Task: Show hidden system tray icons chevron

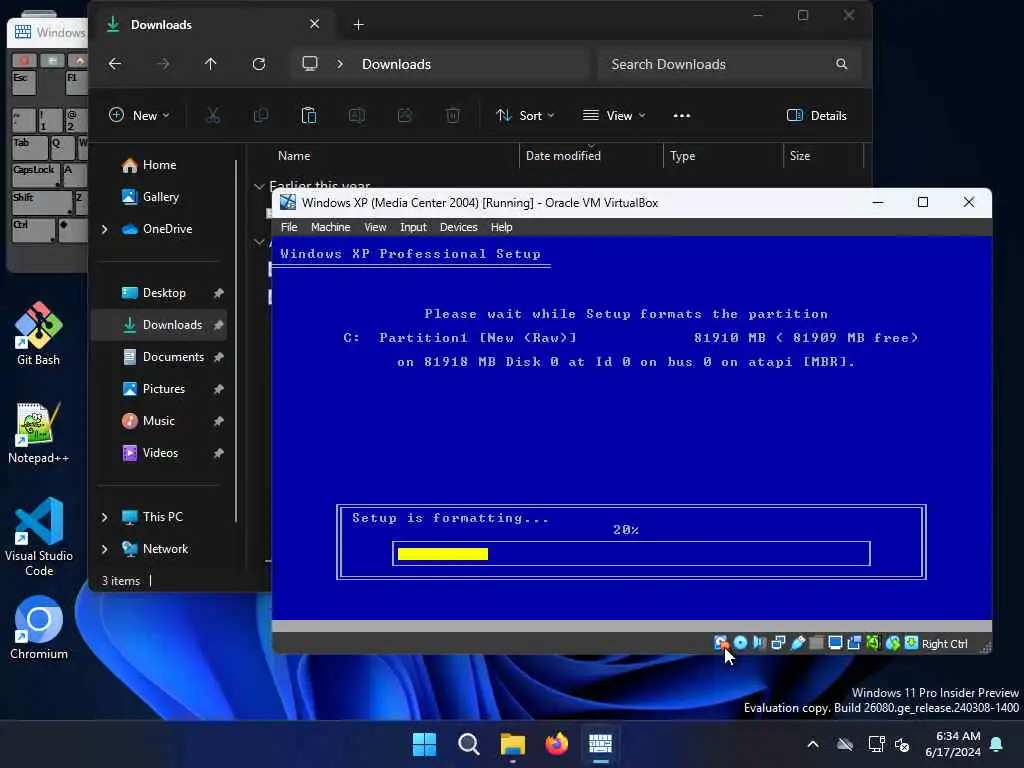Action: point(813,744)
